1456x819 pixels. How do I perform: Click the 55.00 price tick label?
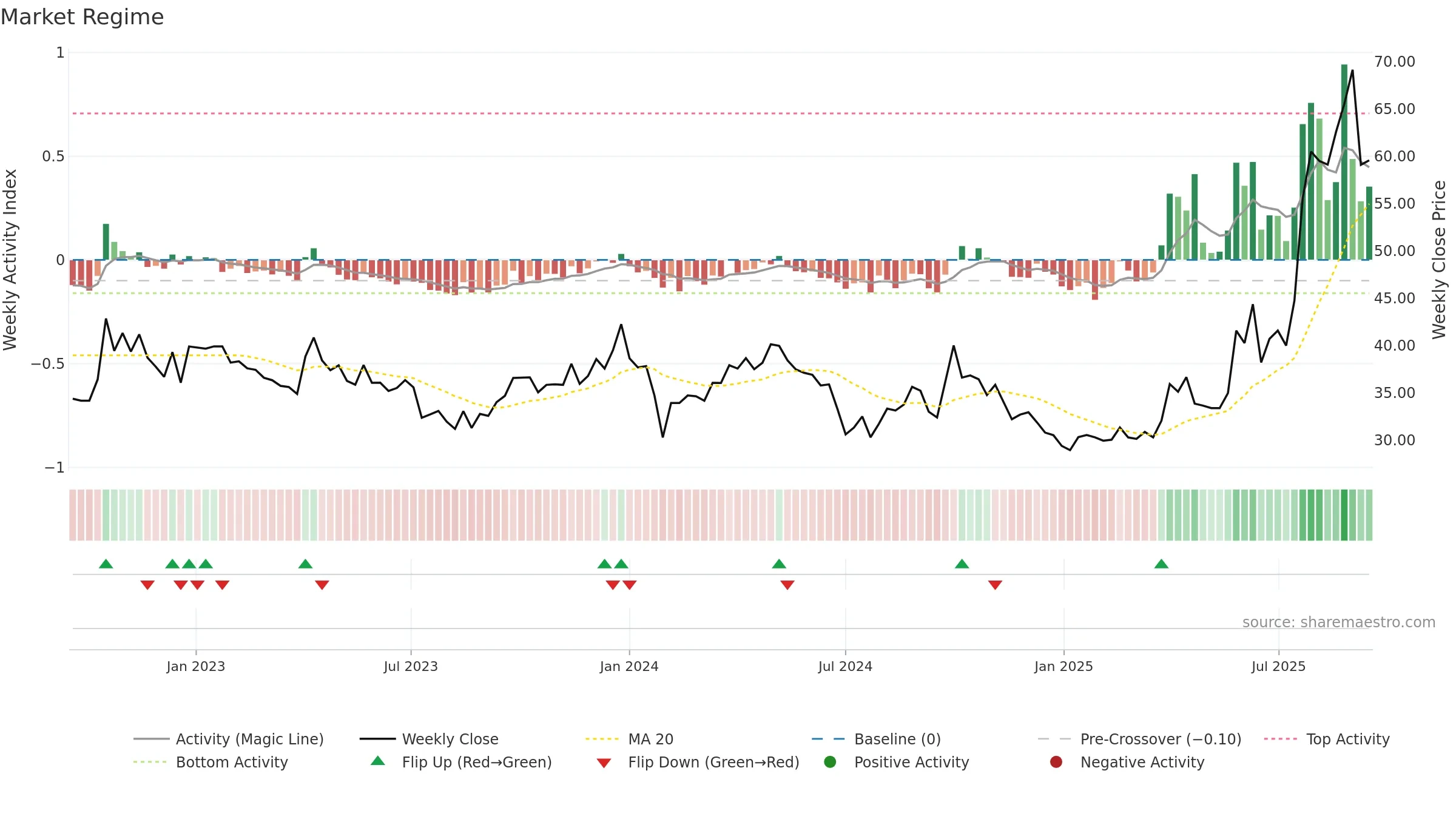[1395, 204]
